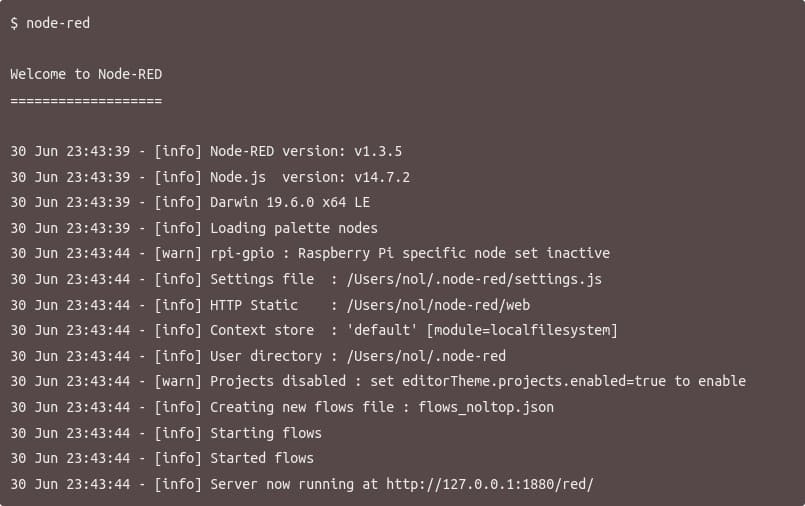Click the flows_noltop.json file name

(486, 407)
